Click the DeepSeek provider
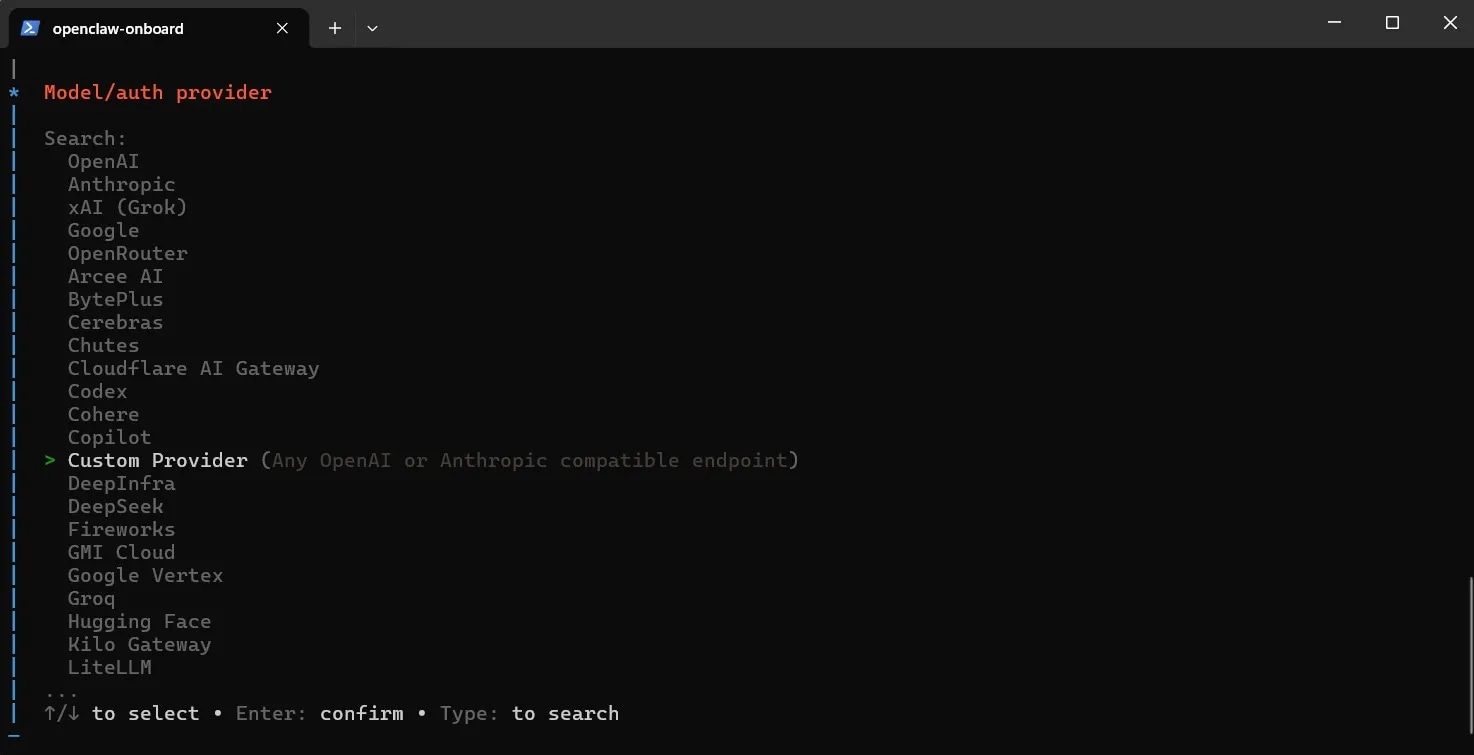Image resolution: width=1474 pixels, height=755 pixels. tap(115, 506)
